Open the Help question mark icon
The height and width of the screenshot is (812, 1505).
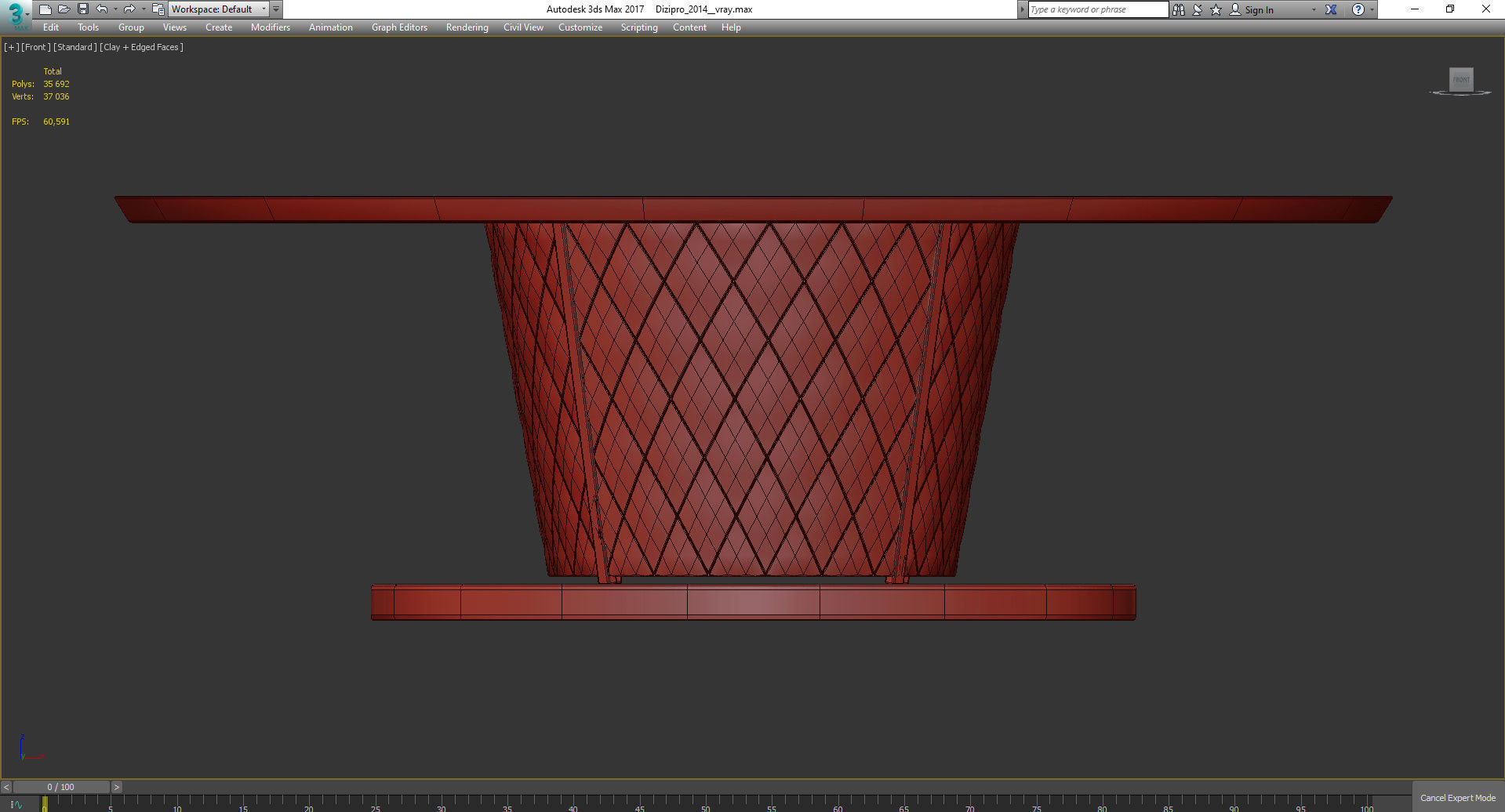[x=1358, y=9]
